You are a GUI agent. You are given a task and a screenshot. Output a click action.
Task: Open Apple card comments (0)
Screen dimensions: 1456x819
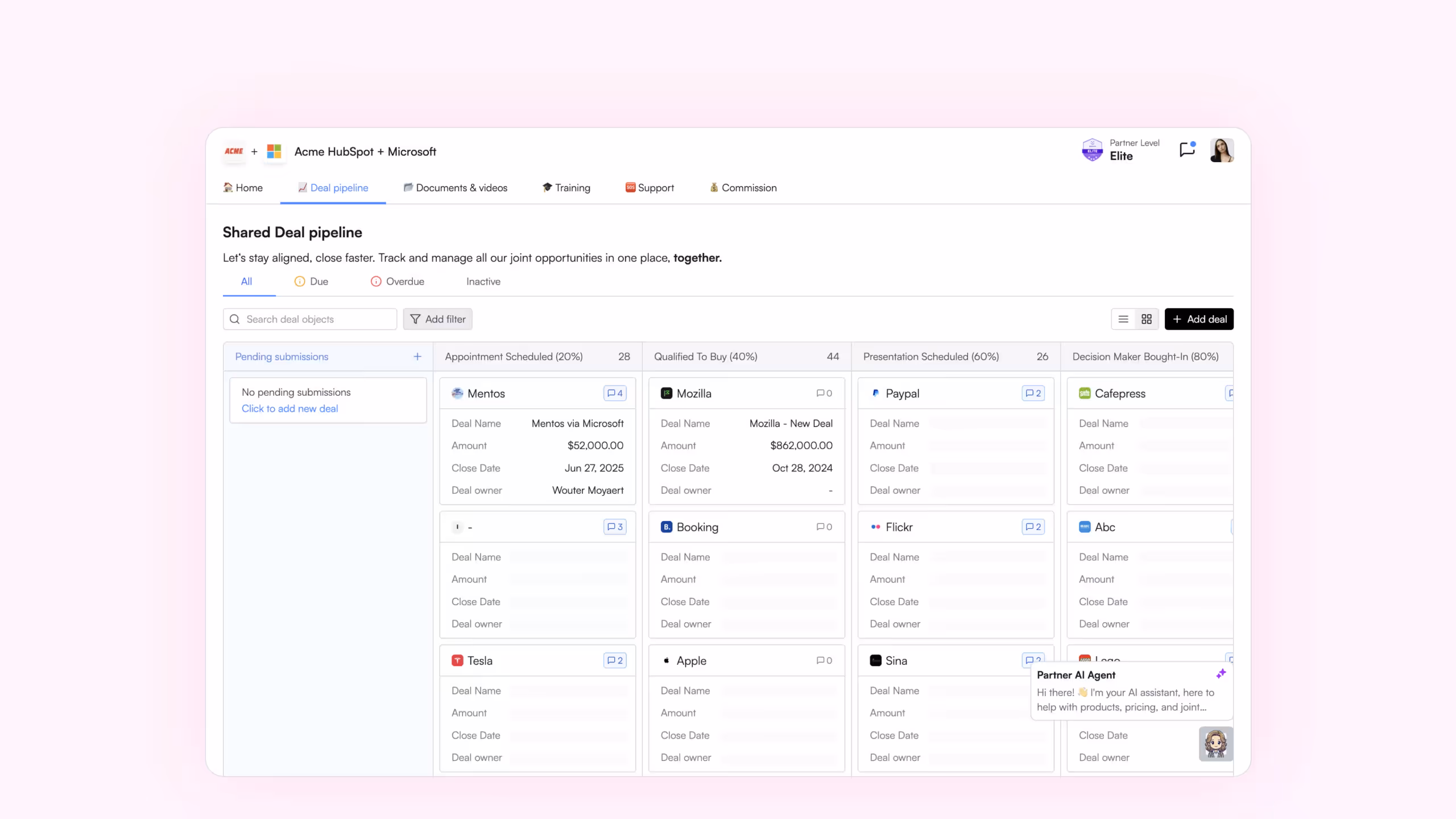coord(824,660)
